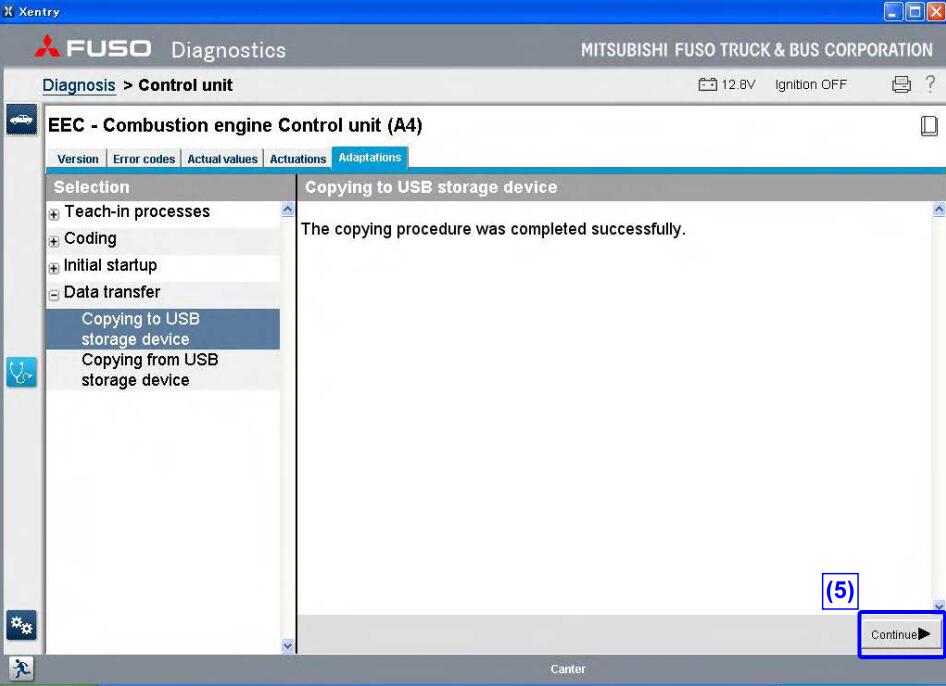Close the Xentry window
Viewport: 946px width, 686px height.
(x=936, y=11)
